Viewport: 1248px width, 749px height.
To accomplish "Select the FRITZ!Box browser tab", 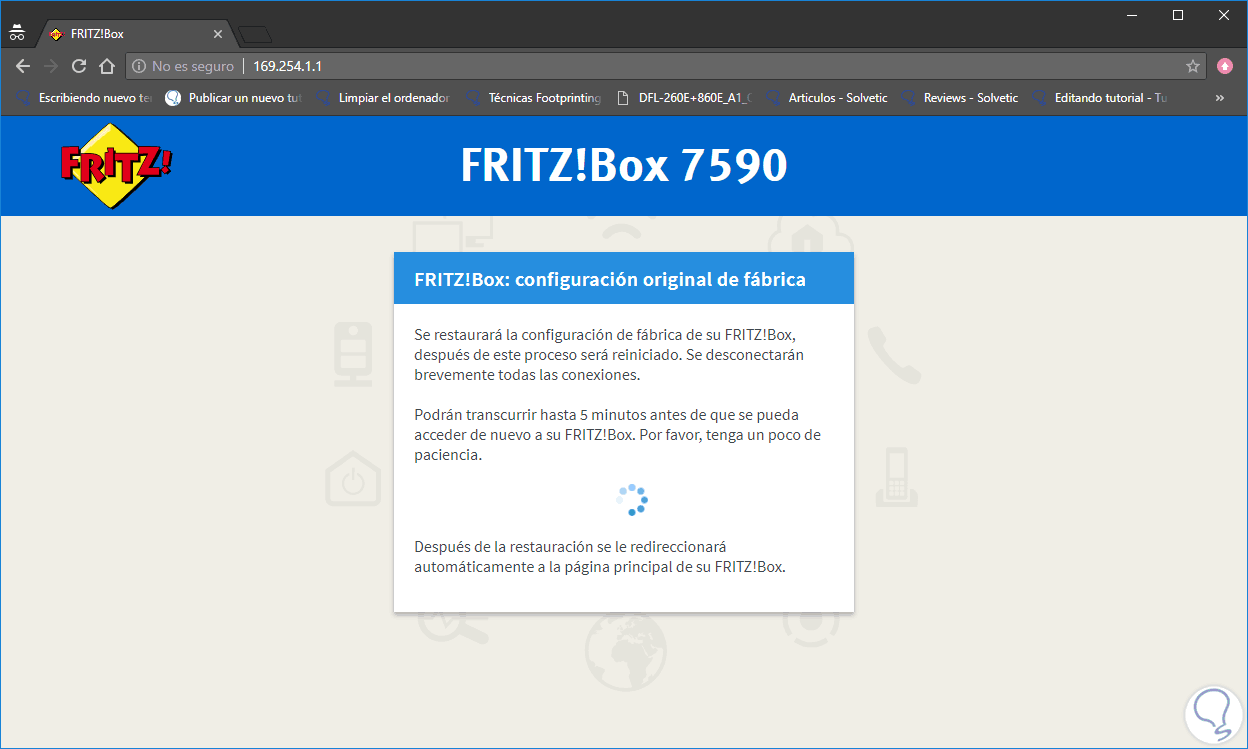I will pos(136,34).
